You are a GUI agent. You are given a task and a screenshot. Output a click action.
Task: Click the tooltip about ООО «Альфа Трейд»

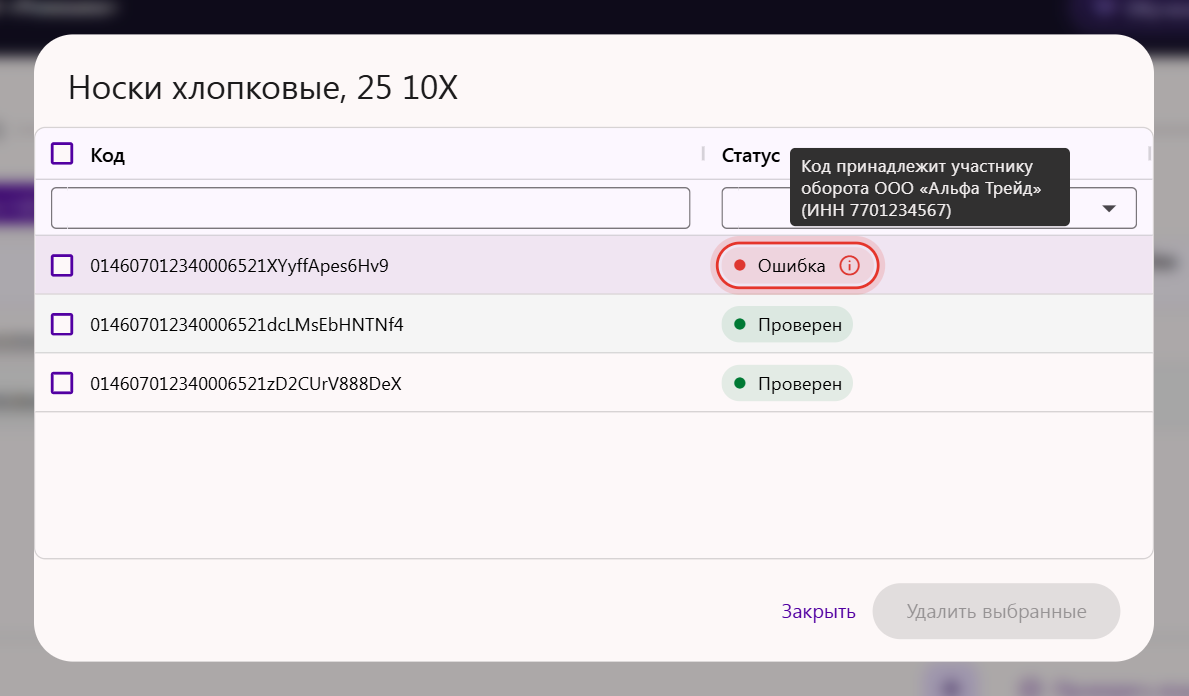point(930,187)
